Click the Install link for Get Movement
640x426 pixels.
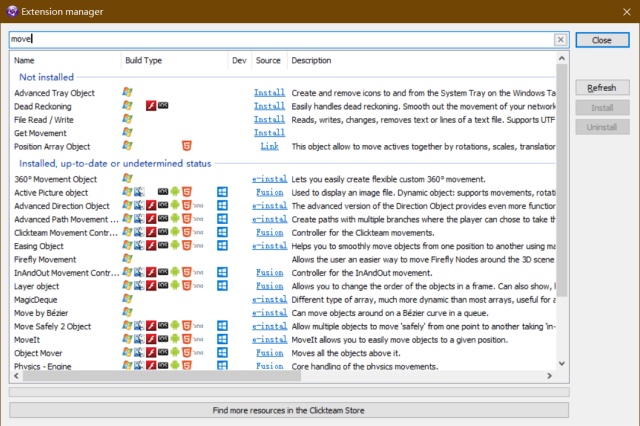pos(269,133)
